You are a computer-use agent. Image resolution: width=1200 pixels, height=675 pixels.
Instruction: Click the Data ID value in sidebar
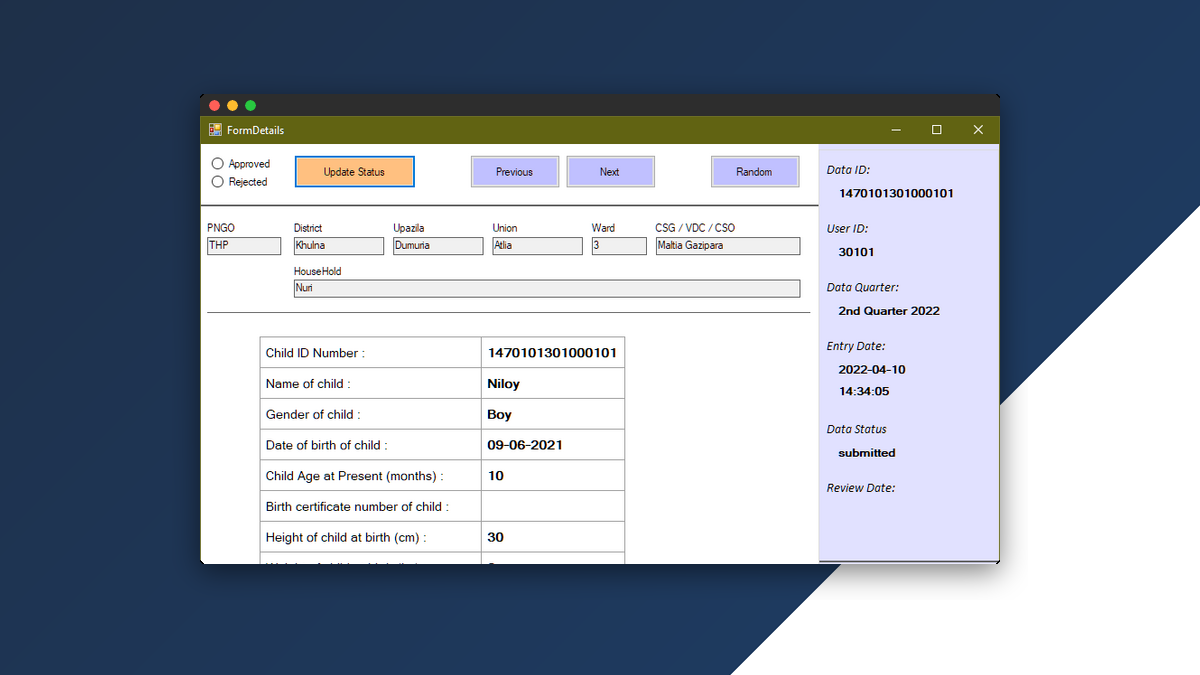(x=896, y=193)
